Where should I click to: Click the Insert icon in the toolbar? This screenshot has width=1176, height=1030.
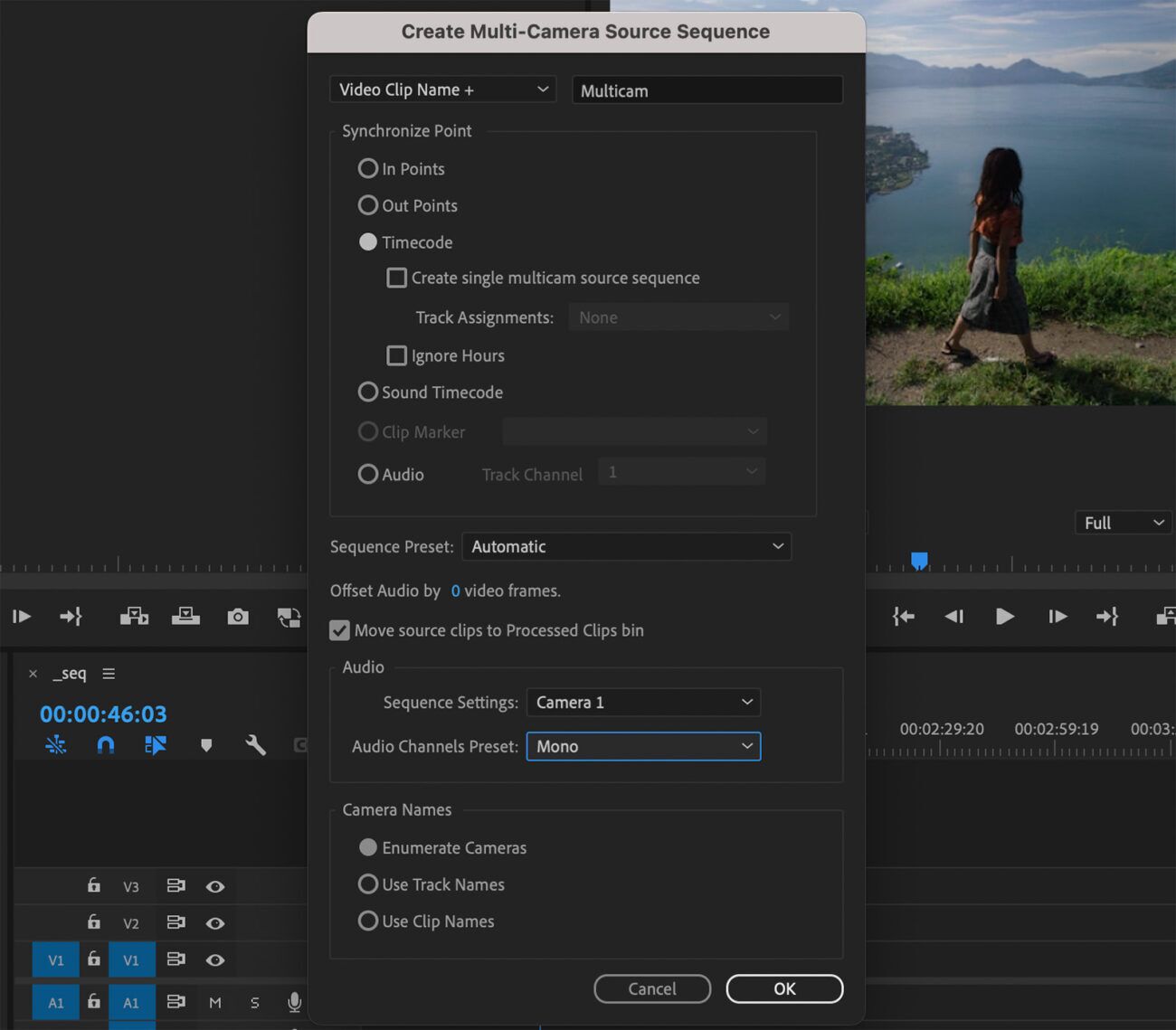[x=135, y=616]
